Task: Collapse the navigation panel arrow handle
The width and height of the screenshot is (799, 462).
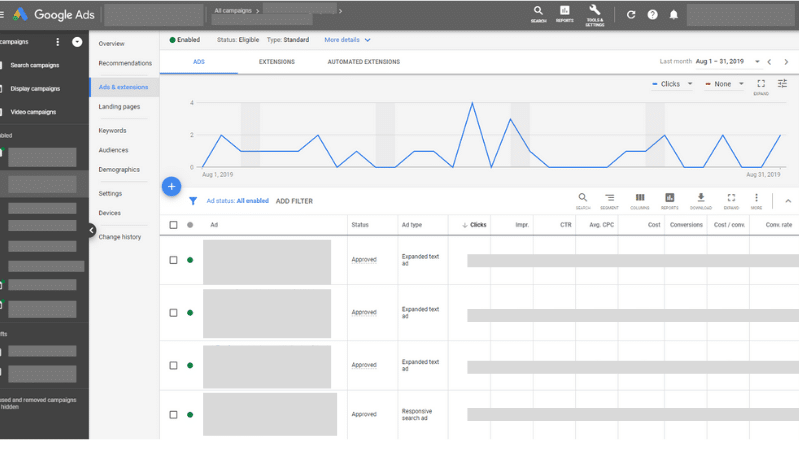Action: [x=91, y=230]
